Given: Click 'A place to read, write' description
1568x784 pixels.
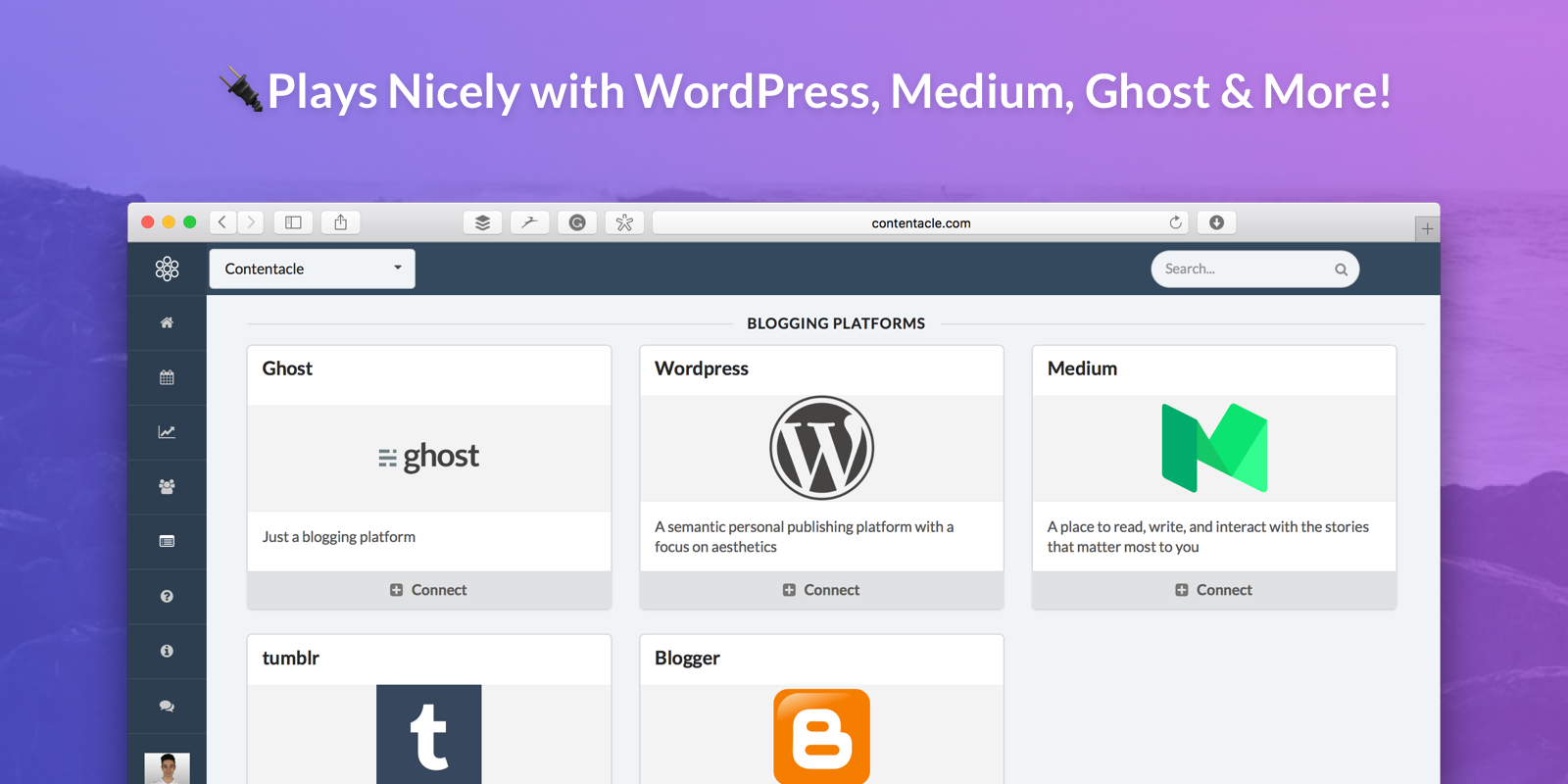Looking at the screenshot, I should (x=1208, y=537).
